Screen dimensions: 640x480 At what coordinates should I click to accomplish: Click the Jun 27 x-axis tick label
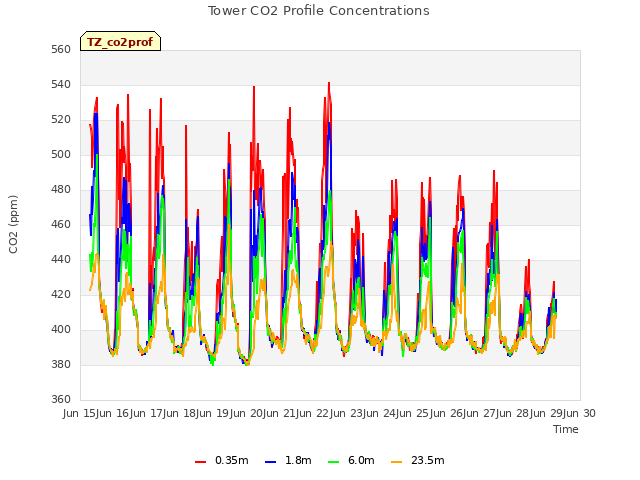tap(480, 413)
